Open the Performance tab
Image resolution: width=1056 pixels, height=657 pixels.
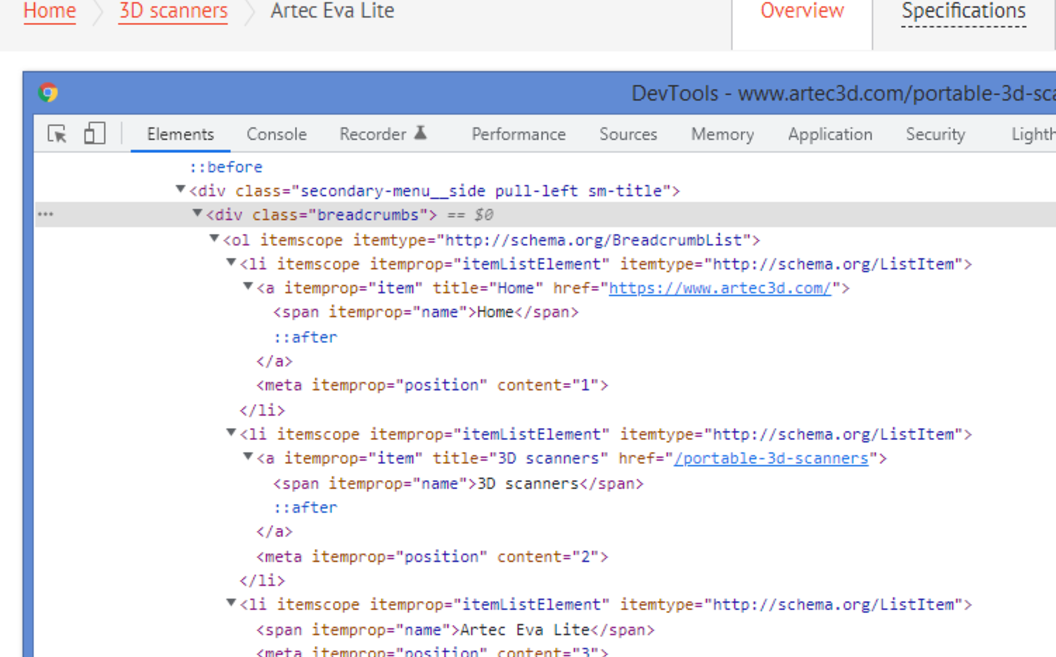[518, 134]
